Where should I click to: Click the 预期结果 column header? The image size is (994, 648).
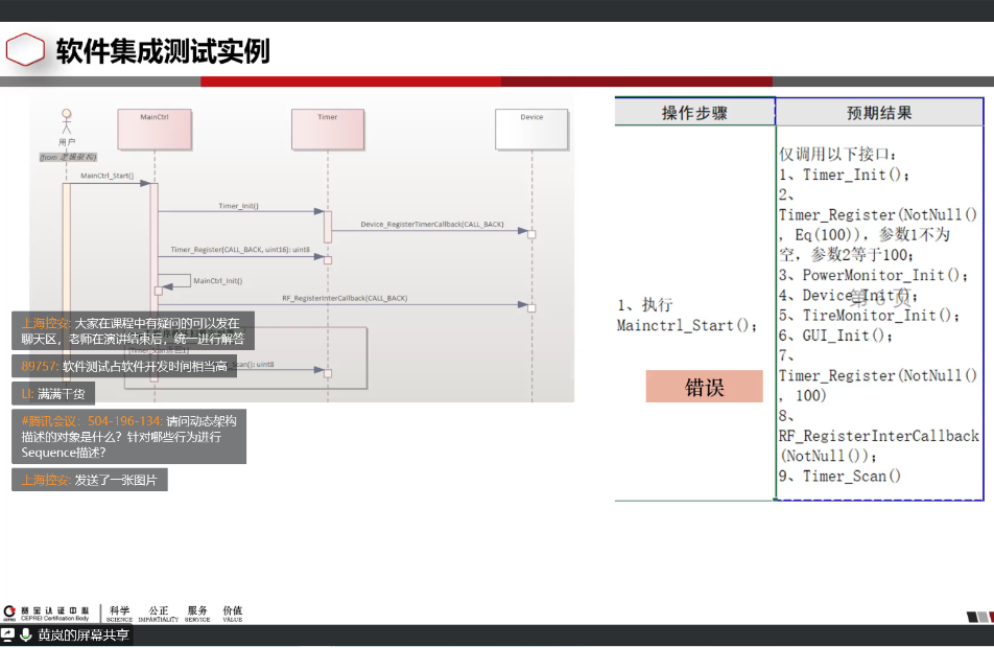point(879,113)
